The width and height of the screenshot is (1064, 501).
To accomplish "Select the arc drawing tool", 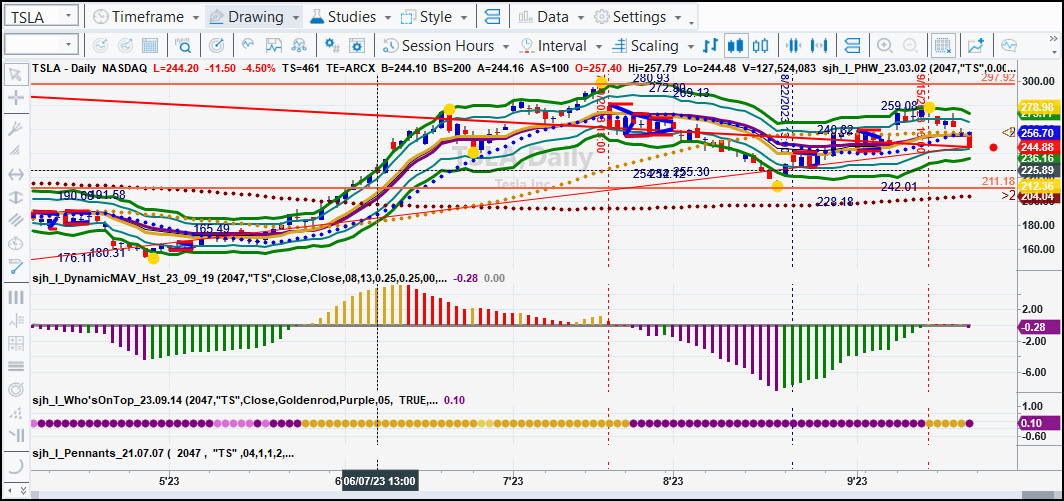I will [x=16, y=466].
